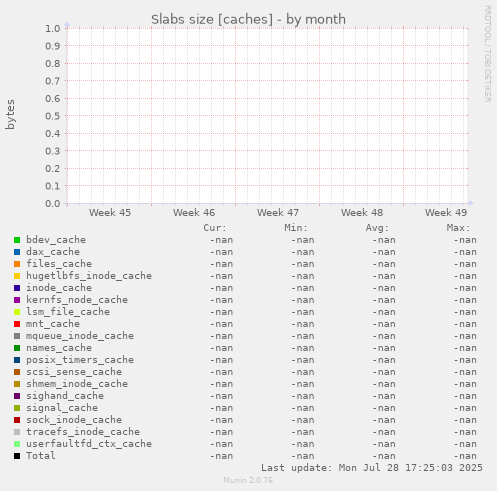Select the sock_inode_cache legend label
The height and width of the screenshot is (491, 497).
point(74,420)
